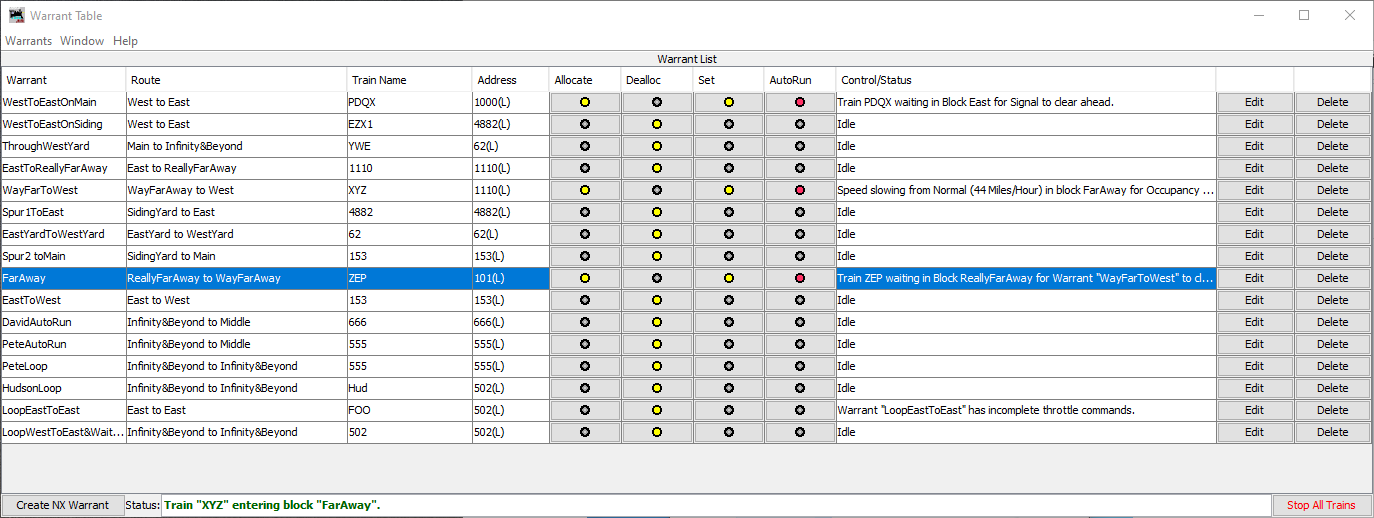The image size is (1374, 518).
Task: Click Allocate indicator for WestToEastOnMain warrant
Action: click(585, 102)
